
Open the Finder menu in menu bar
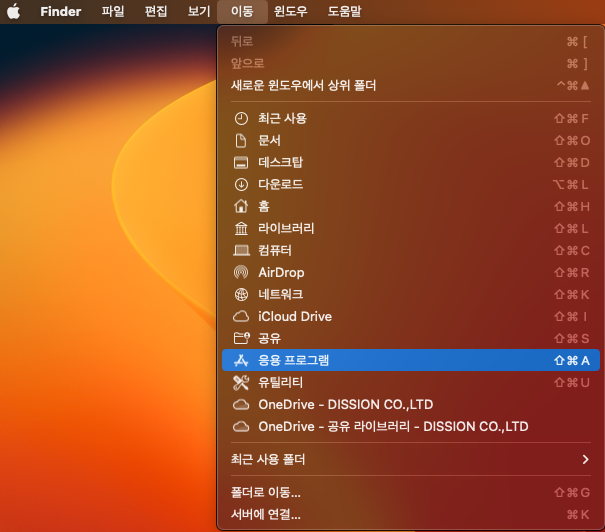pos(61,11)
